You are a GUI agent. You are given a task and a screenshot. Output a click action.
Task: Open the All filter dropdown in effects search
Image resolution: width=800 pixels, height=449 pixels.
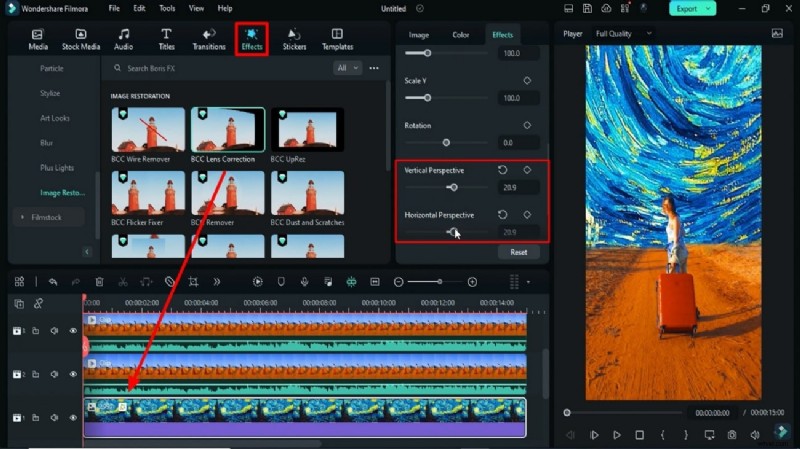347,68
